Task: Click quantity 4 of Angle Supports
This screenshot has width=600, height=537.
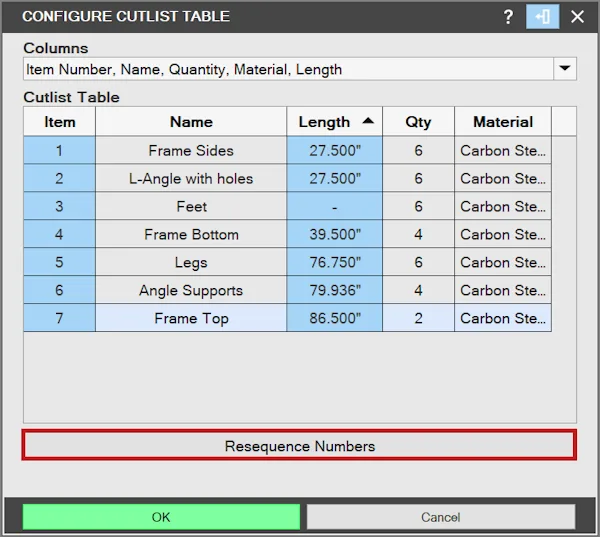Action: click(x=418, y=290)
